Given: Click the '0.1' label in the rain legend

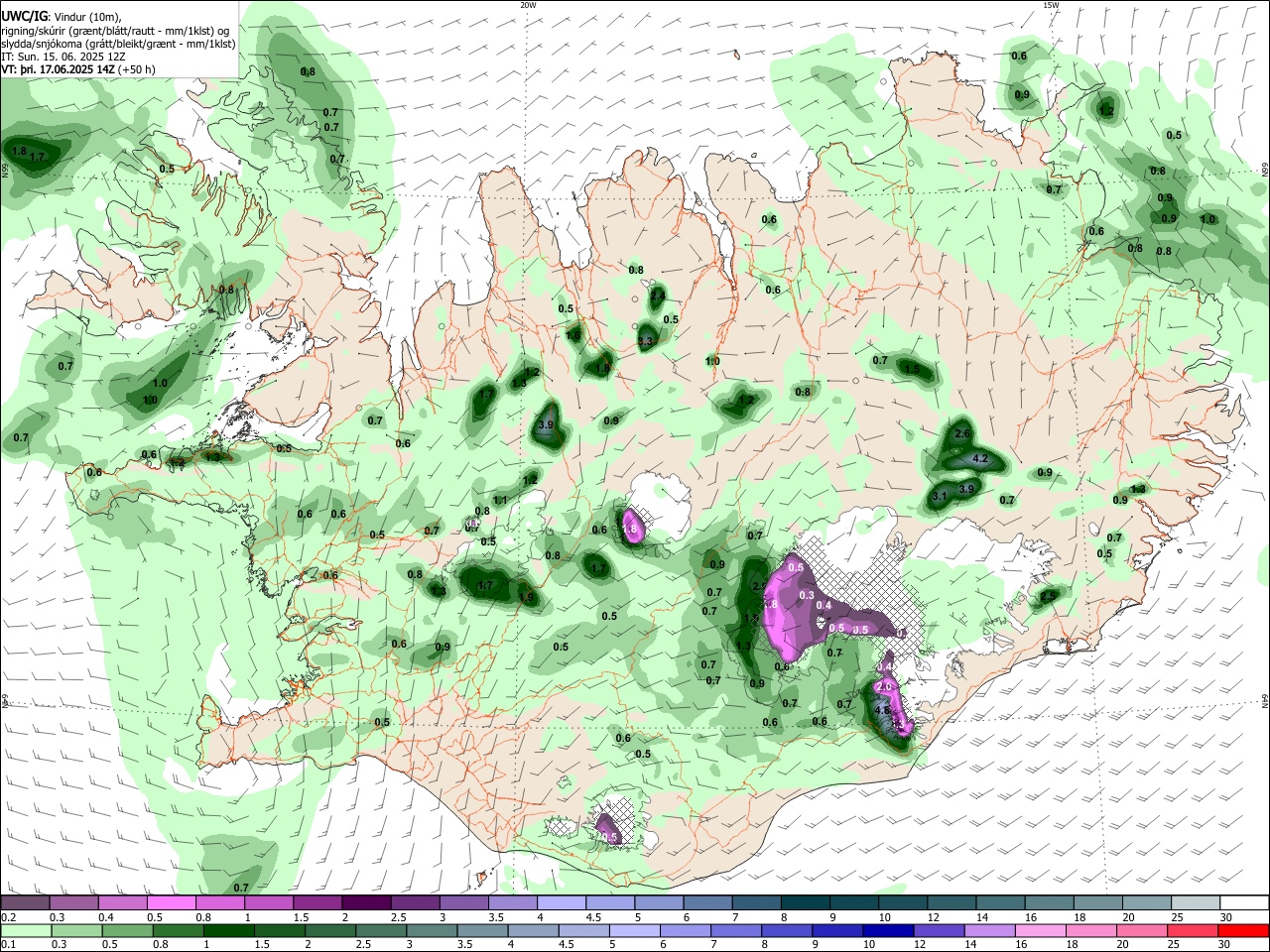Looking at the screenshot, I should (7, 945).
